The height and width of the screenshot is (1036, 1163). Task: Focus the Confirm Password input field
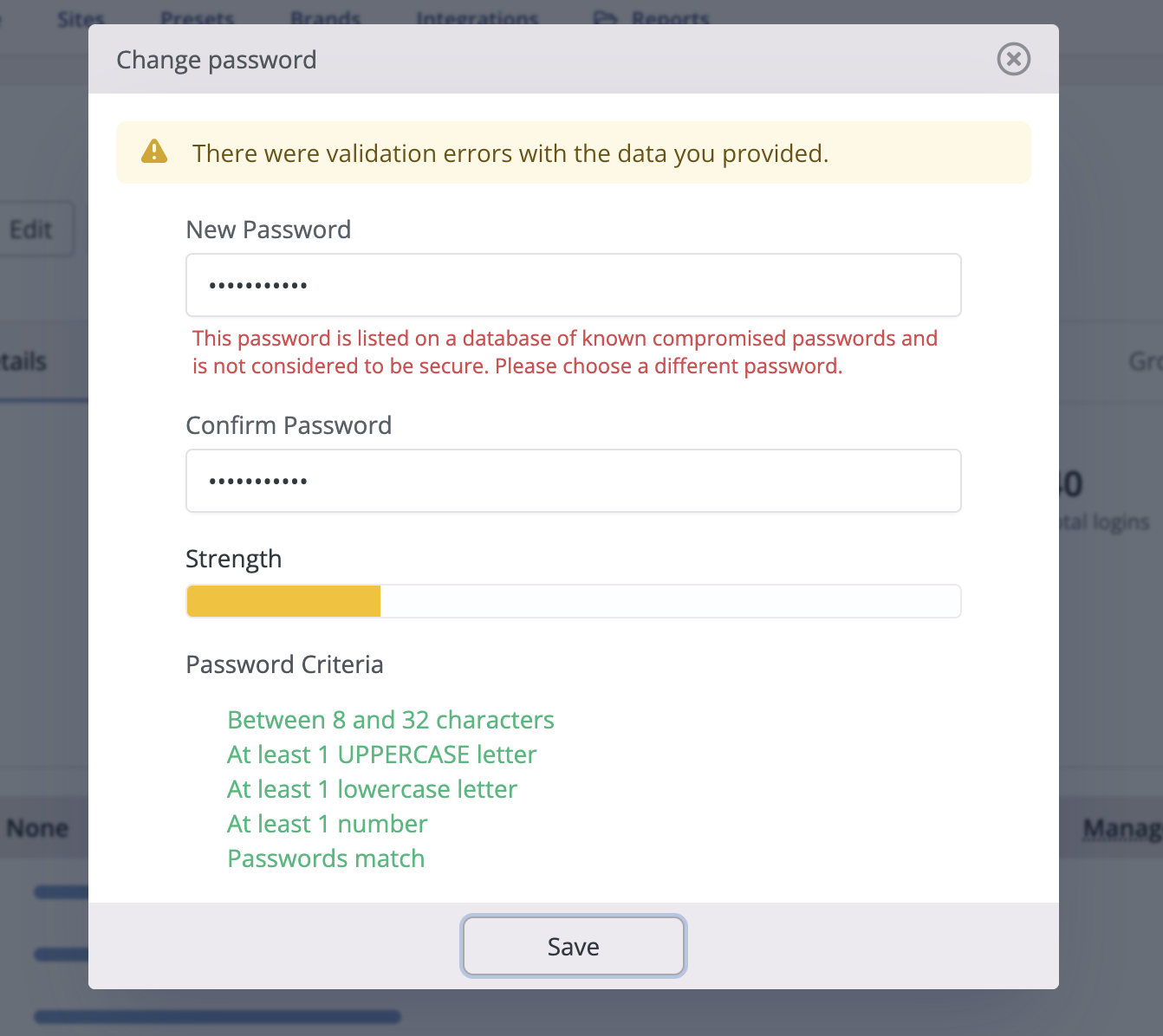(x=573, y=480)
